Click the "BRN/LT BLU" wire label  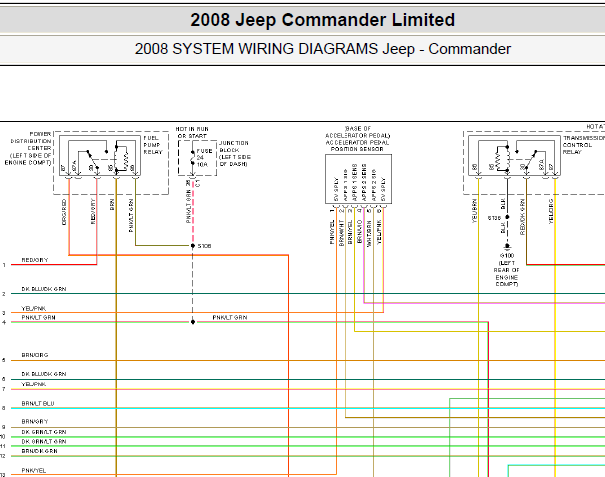pyautogui.click(x=38, y=403)
